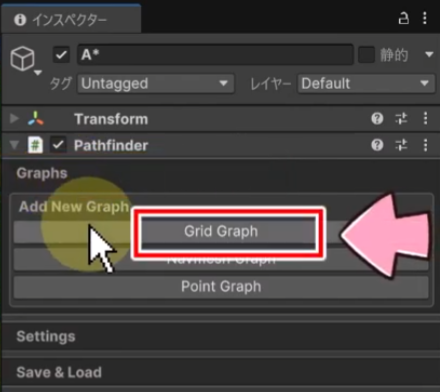Click the Inspector lock icon

[x=403, y=18]
